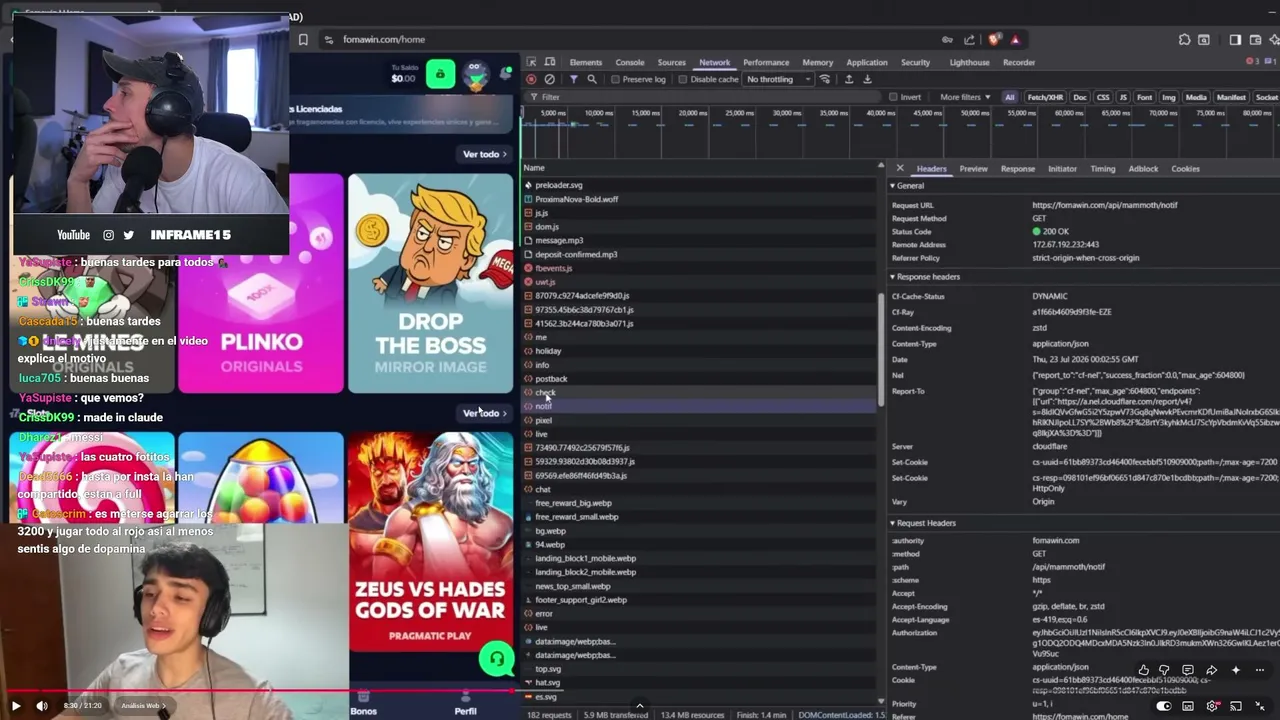Open video comments icon
This screenshot has width=1280, height=720.
(x=1188, y=670)
